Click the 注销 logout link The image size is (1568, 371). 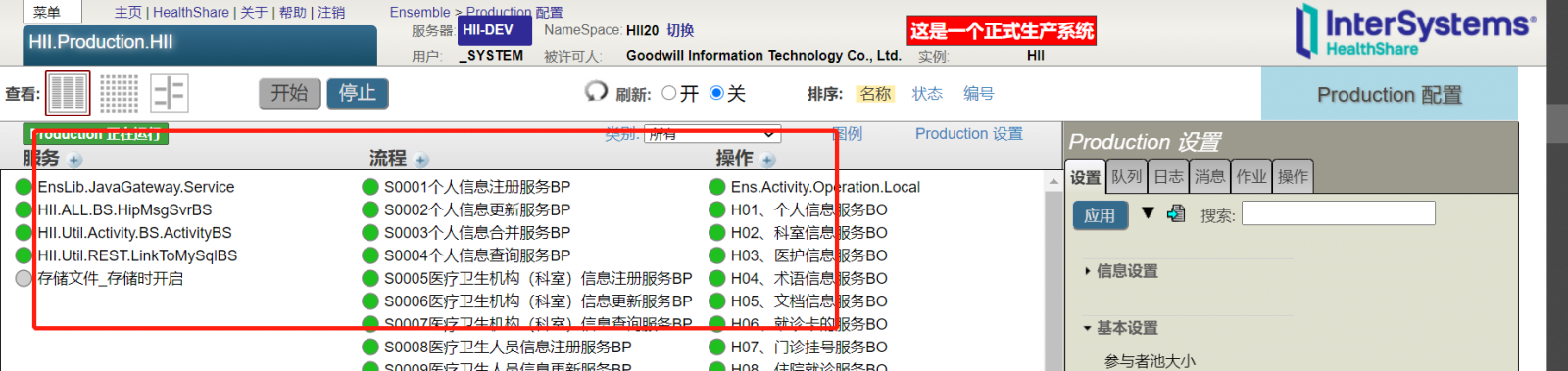(x=331, y=12)
